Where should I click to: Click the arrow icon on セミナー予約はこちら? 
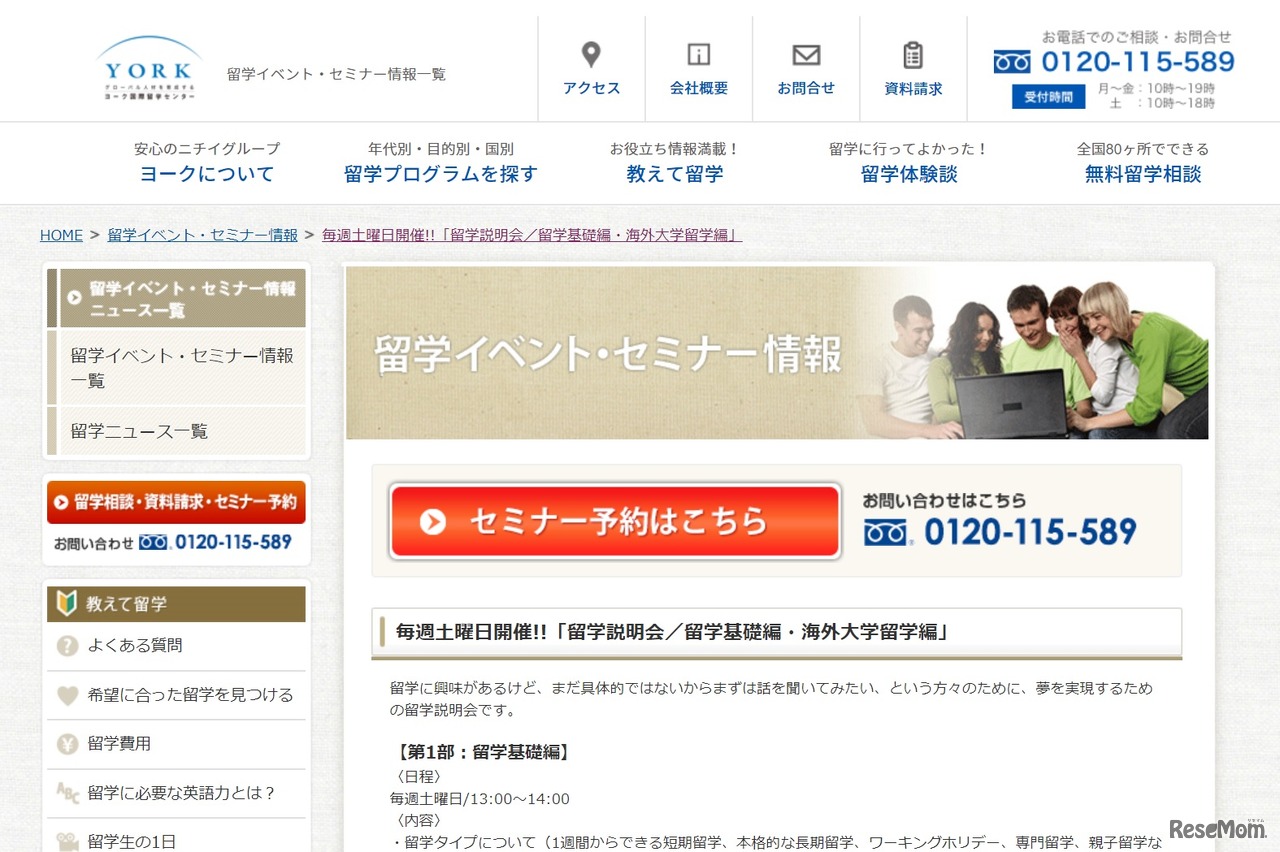[433, 521]
